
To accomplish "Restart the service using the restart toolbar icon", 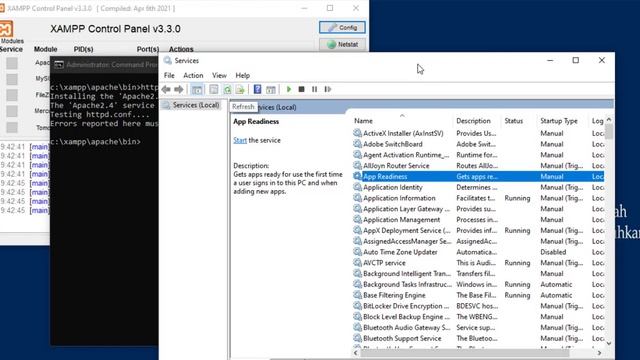I will (328, 89).
